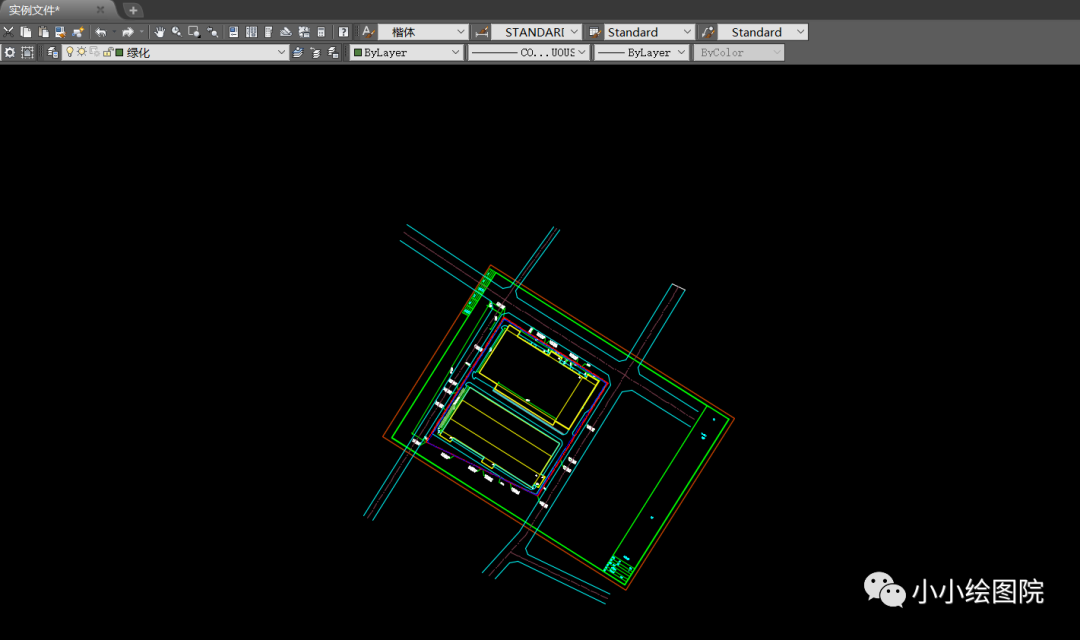Open the Tool Palettes window icon

pyautogui.click(x=269, y=32)
